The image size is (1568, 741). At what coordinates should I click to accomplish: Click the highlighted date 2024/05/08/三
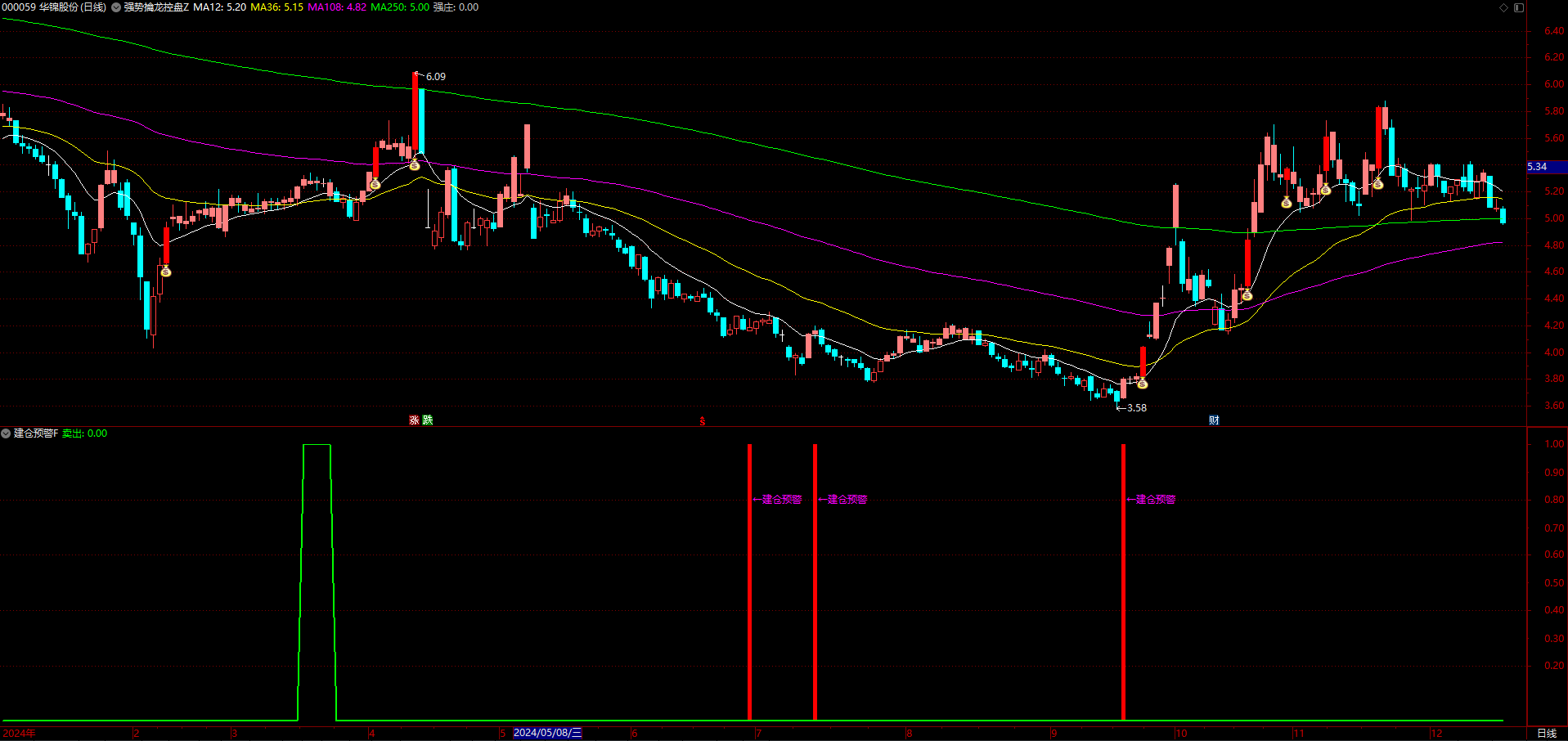[547, 733]
